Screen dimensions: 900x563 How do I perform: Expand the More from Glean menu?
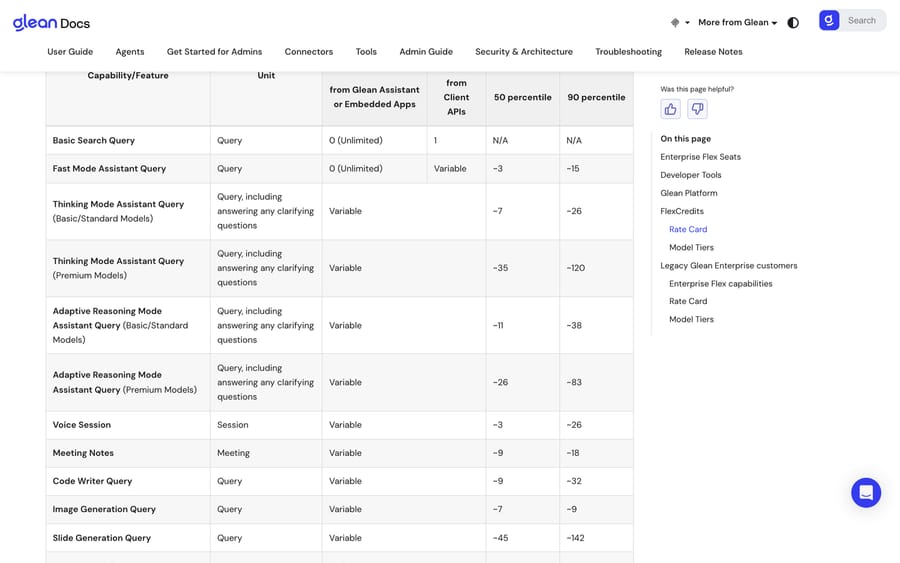coord(738,22)
